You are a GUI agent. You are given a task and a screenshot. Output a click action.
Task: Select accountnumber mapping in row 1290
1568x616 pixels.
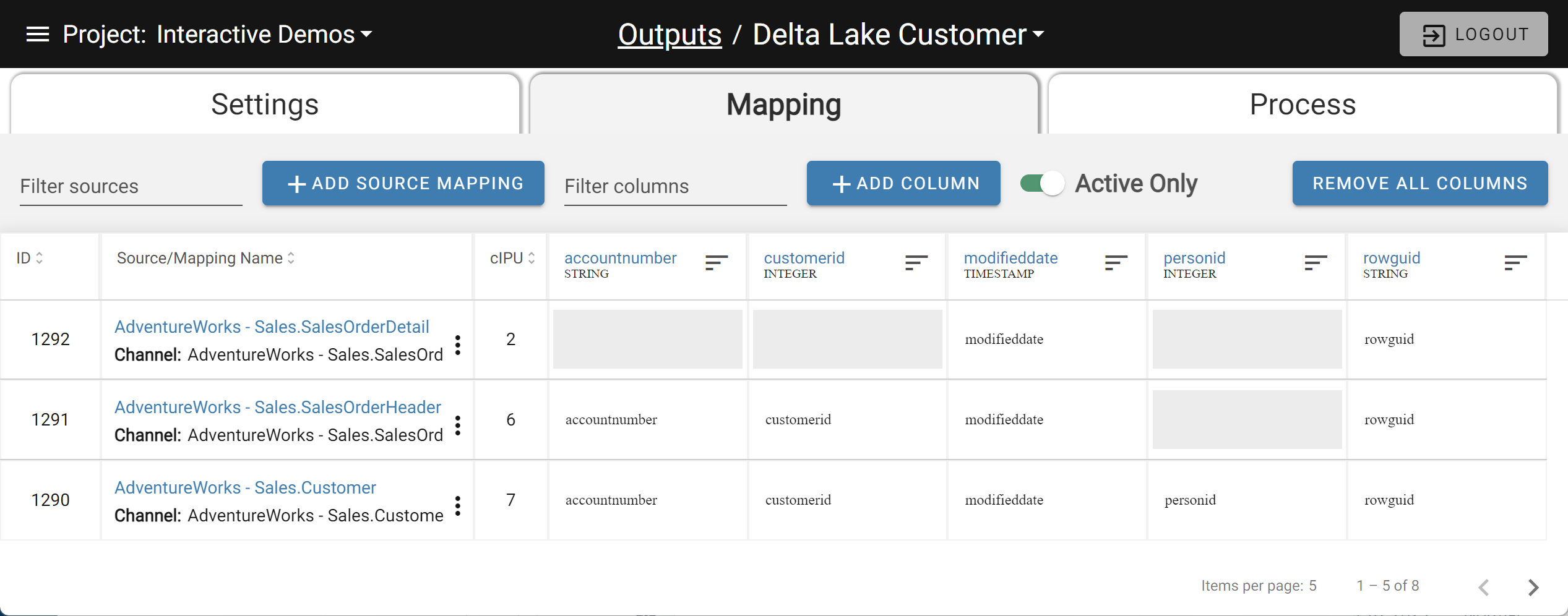click(611, 500)
